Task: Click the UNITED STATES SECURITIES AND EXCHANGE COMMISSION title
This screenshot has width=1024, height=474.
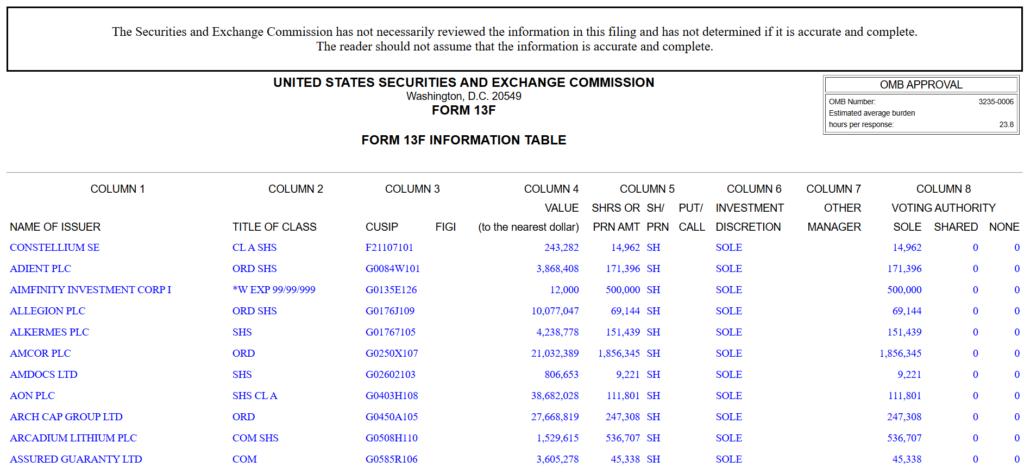Action: pyautogui.click(x=464, y=83)
